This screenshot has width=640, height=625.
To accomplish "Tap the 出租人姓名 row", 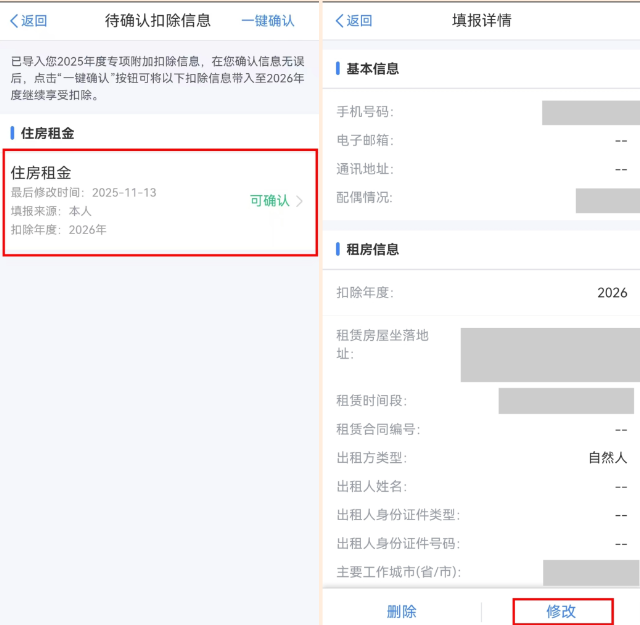I will pos(482,486).
